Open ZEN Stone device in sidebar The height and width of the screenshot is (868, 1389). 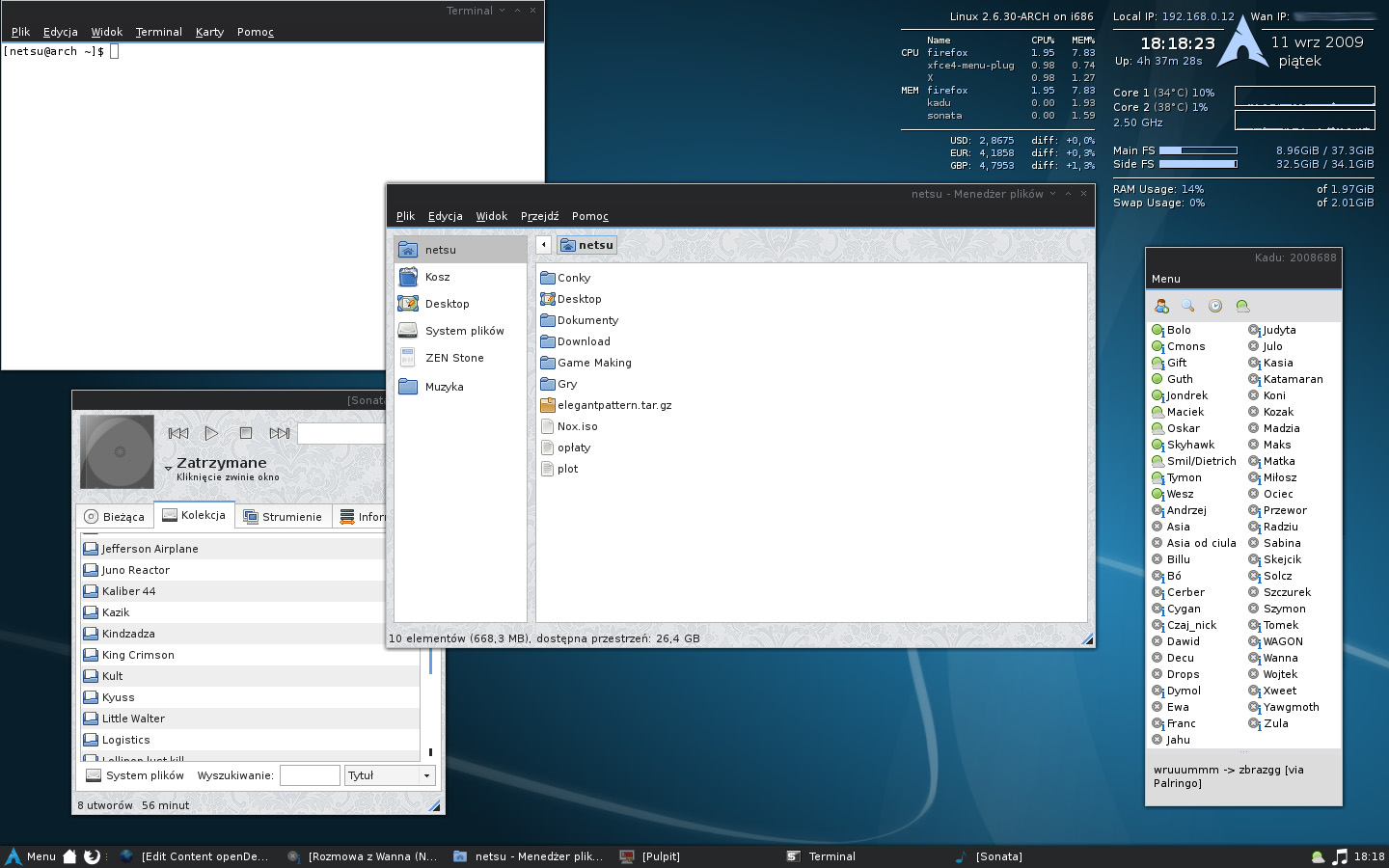(x=460, y=358)
